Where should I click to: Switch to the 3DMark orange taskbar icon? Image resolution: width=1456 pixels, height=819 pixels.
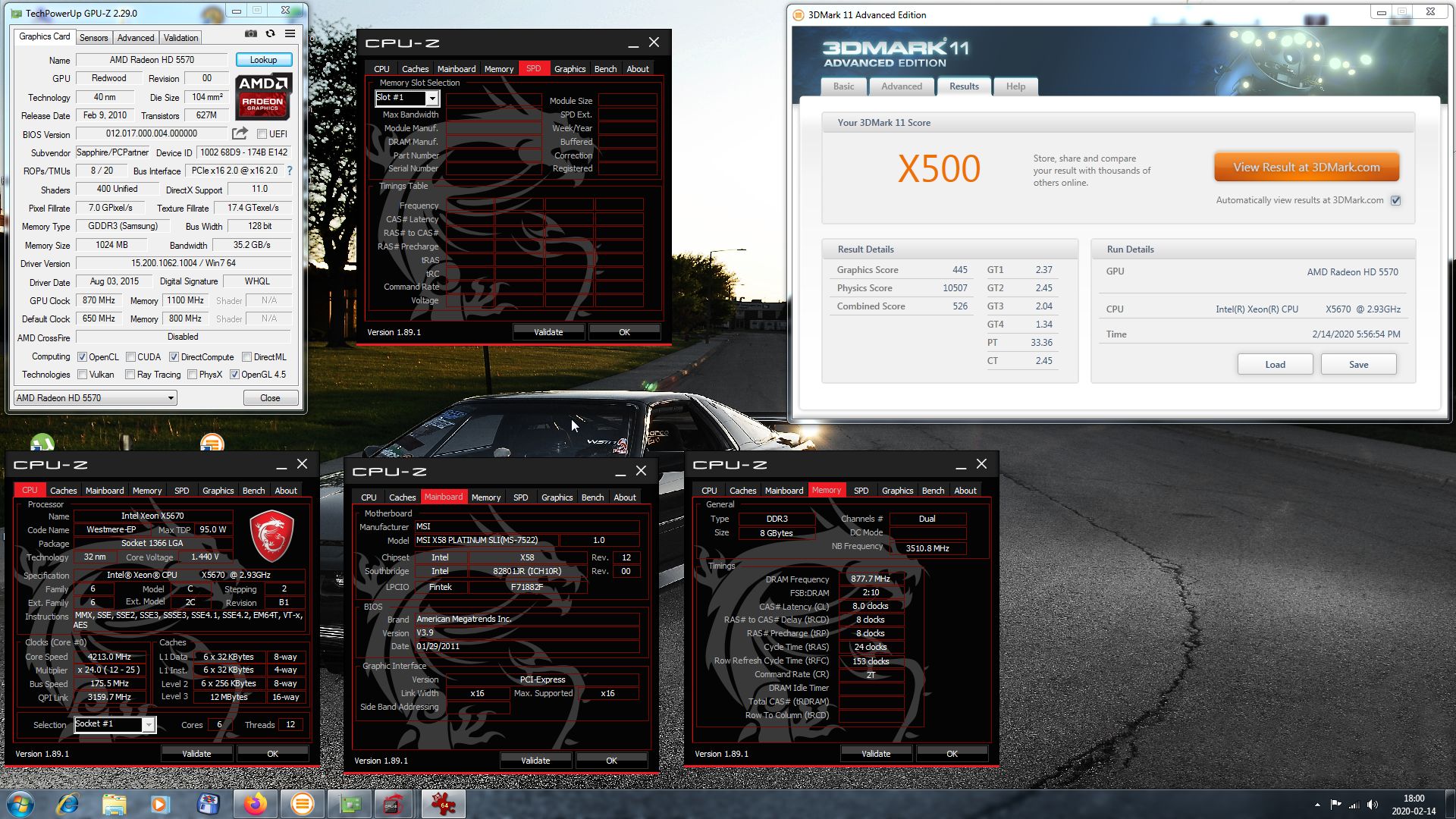coord(303,804)
